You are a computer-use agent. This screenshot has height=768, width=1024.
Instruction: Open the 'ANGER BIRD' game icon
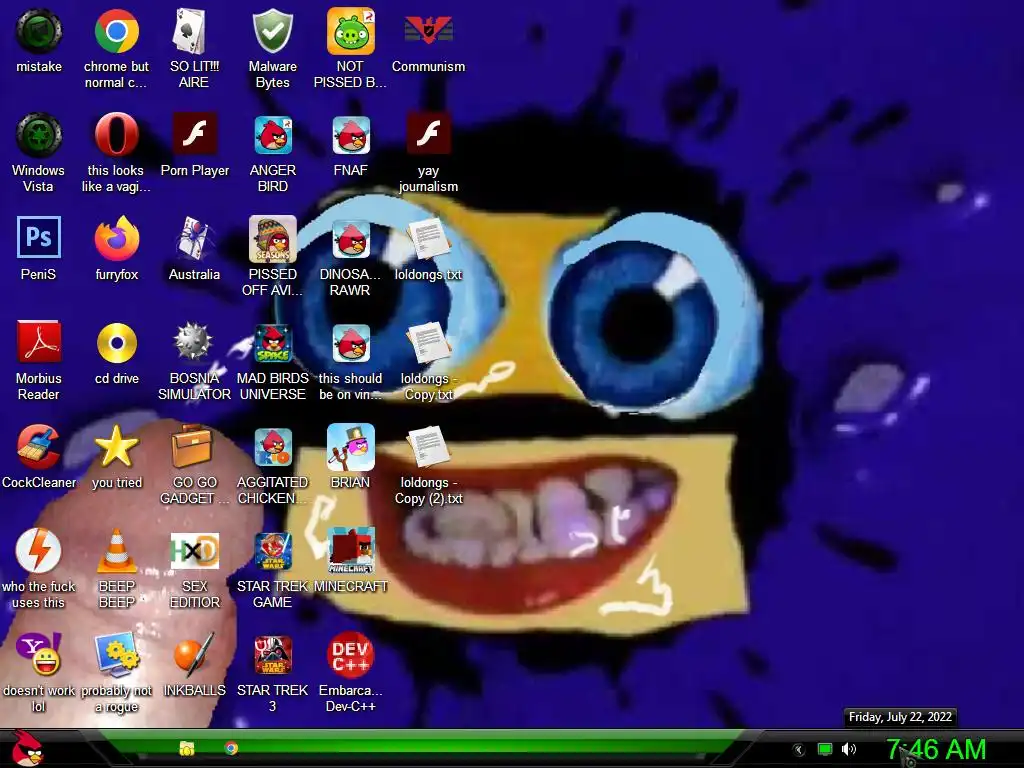(272, 135)
